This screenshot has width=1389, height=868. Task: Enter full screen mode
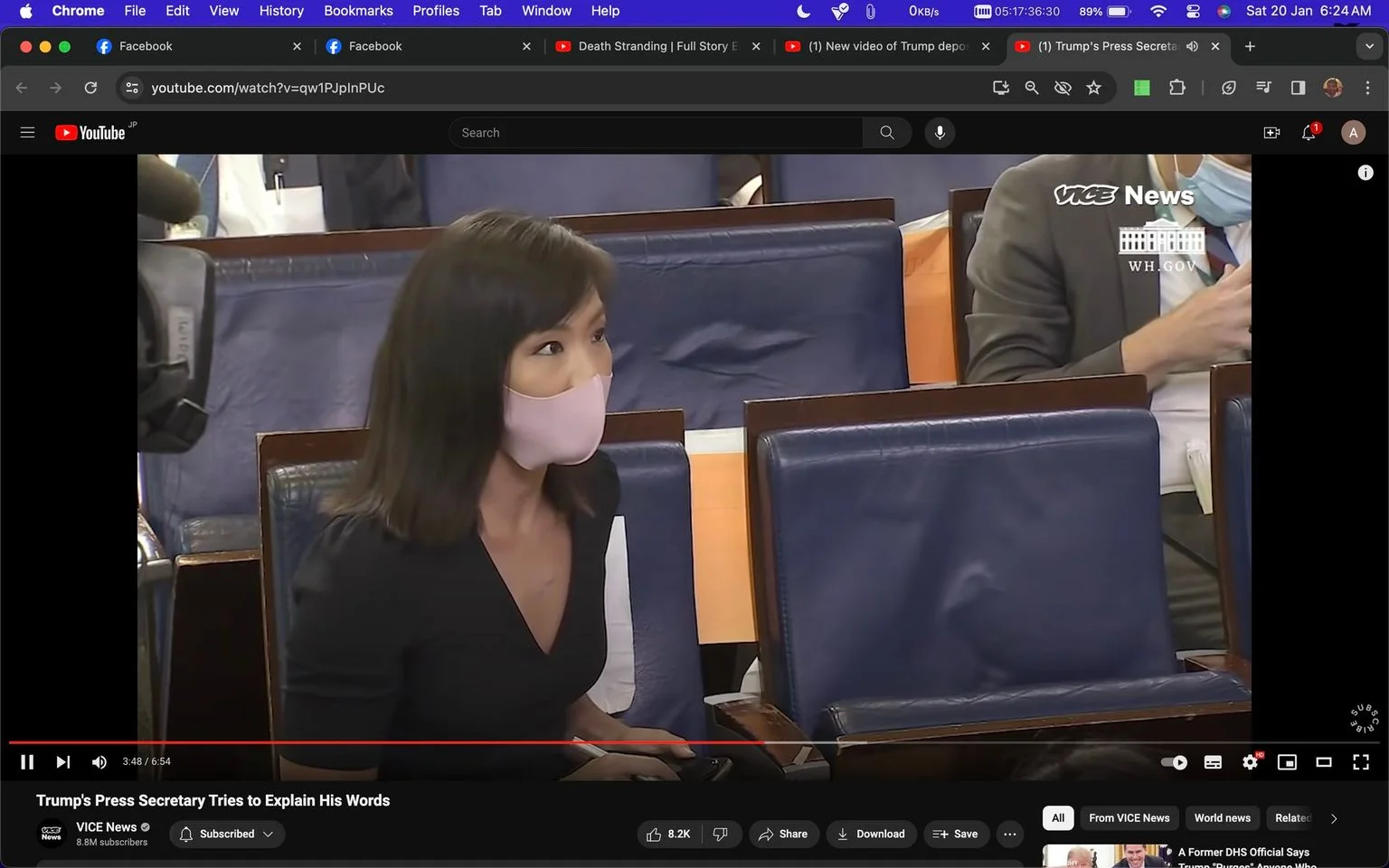tap(1361, 762)
